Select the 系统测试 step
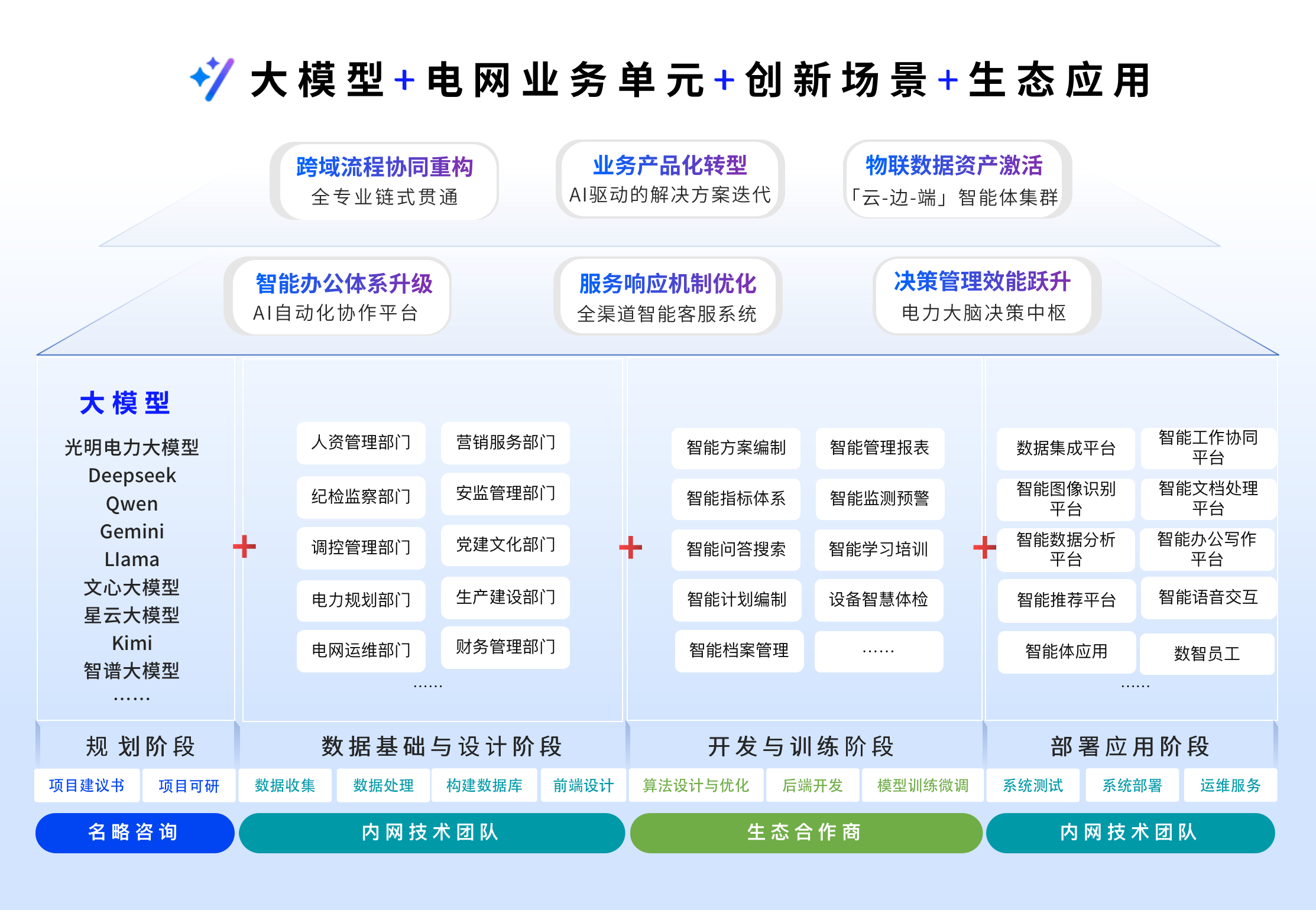Image resolution: width=1316 pixels, height=910 pixels. tap(1033, 785)
